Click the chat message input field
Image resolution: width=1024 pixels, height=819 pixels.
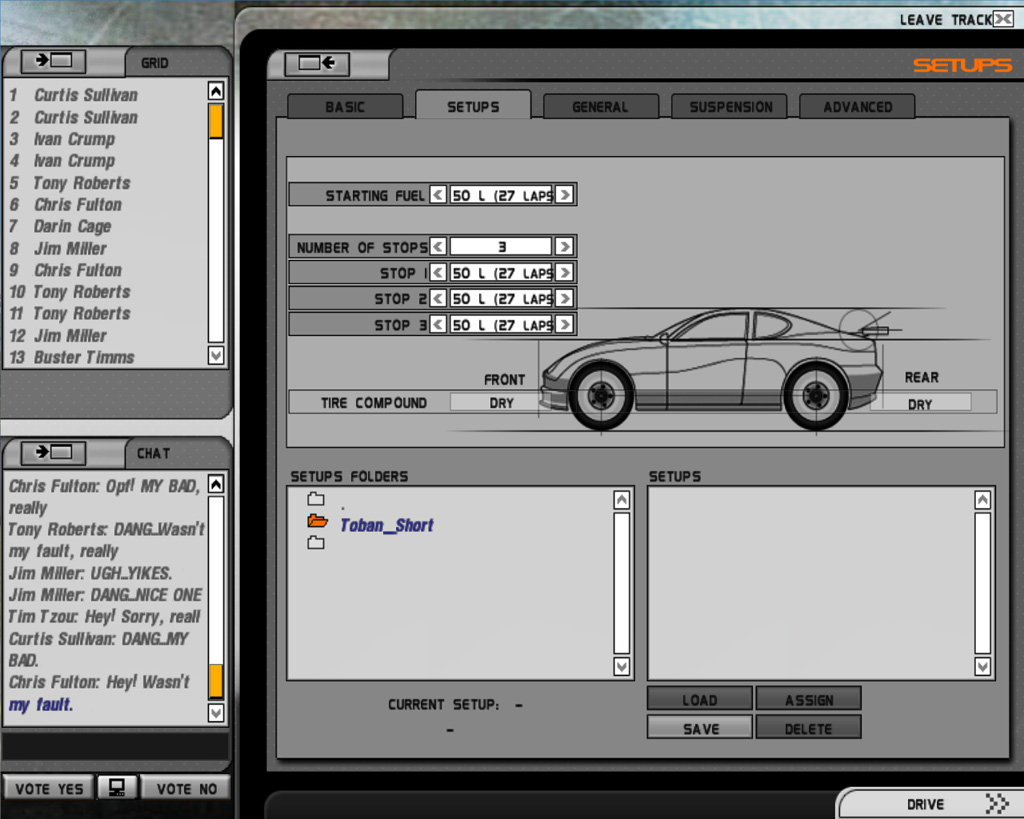[115, 746]
